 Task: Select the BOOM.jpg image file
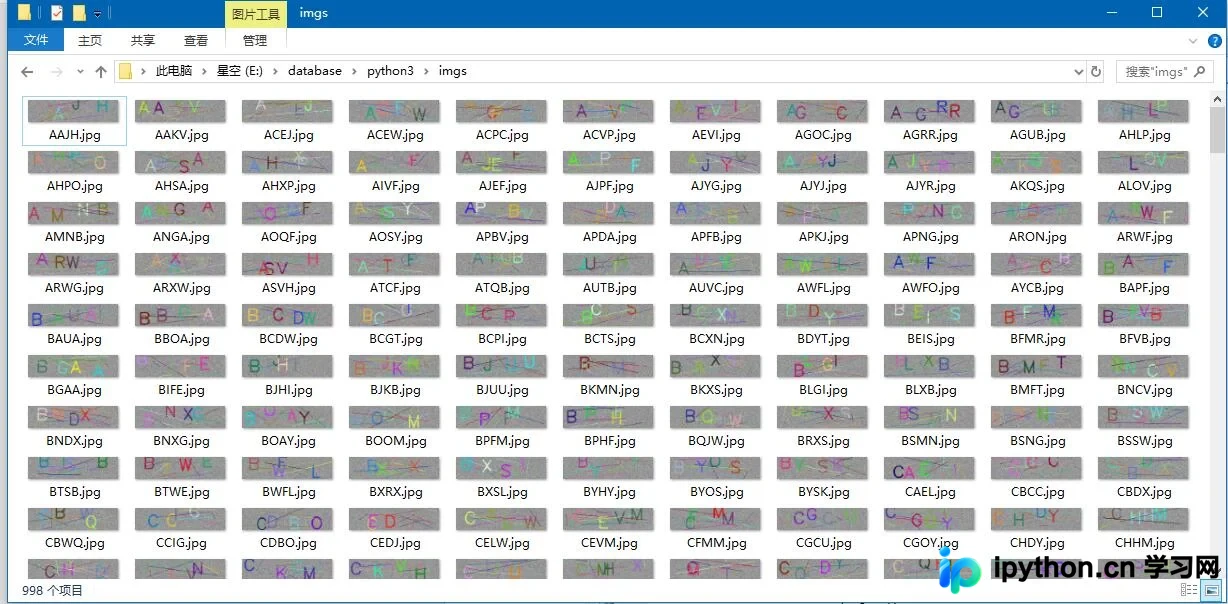[x=395, y=426]
